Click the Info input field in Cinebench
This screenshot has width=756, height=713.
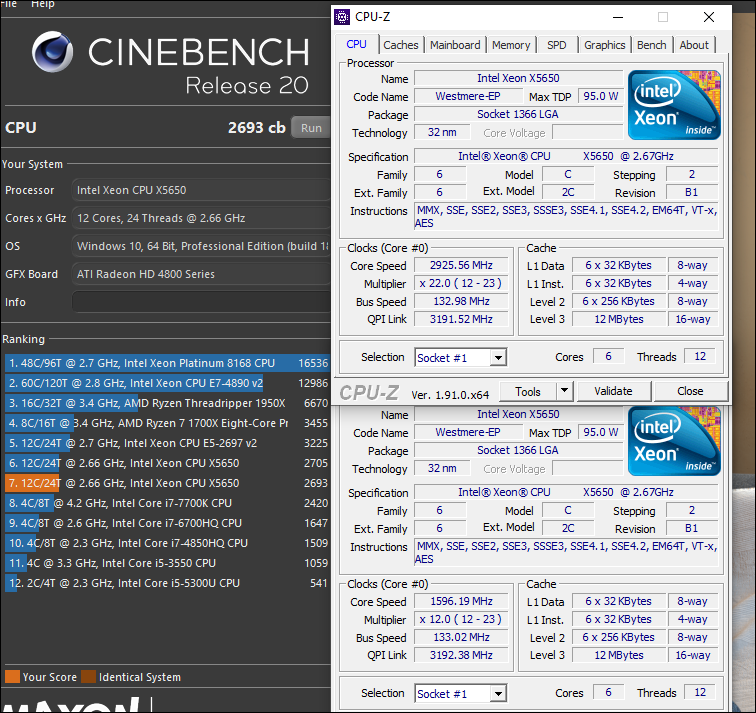(201, 302)
